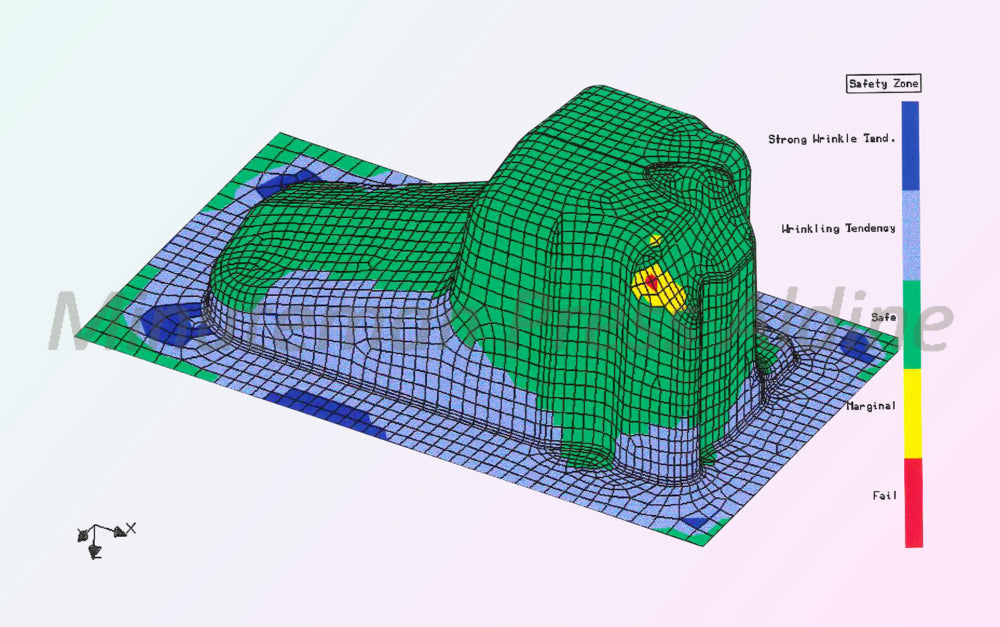The image size is (1000, 627).
Task: Select the Marginal legend label text
Action: coord(870,406)
